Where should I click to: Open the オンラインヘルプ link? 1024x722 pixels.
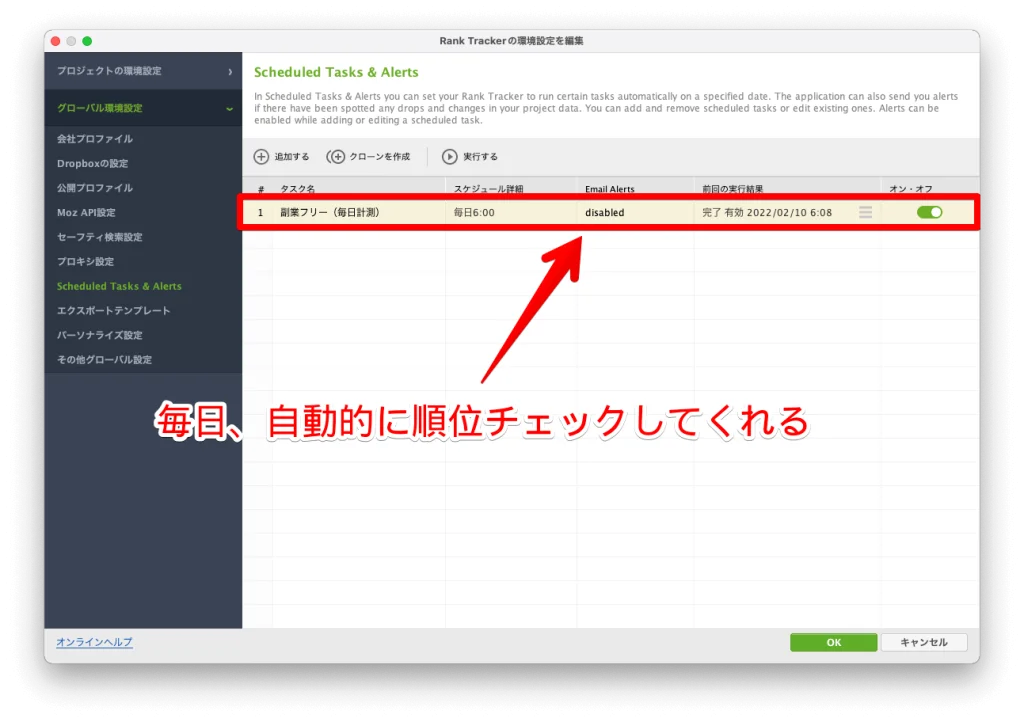[94, 642]
